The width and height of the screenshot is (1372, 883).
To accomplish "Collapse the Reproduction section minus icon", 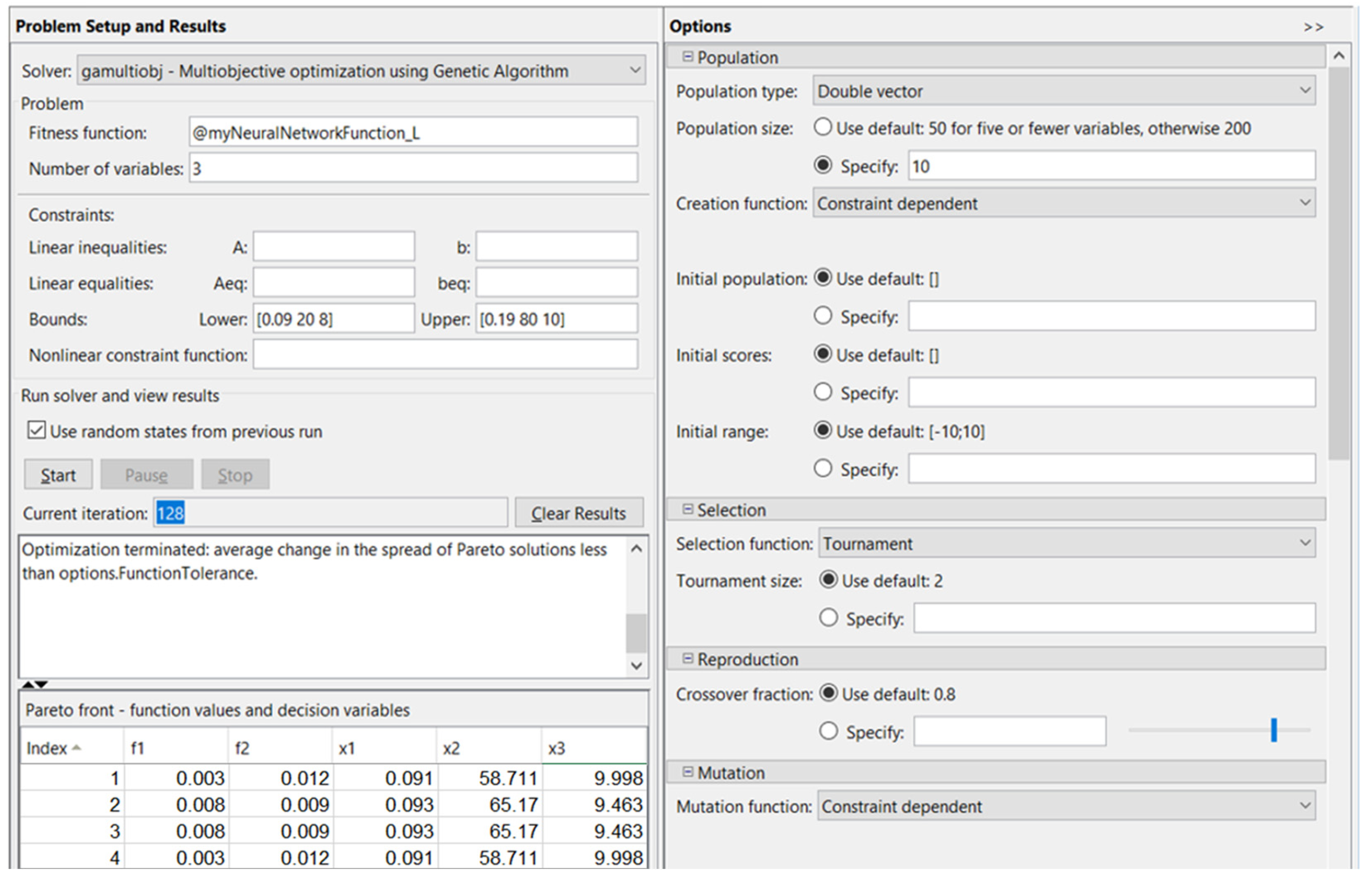I will point(688,658).
